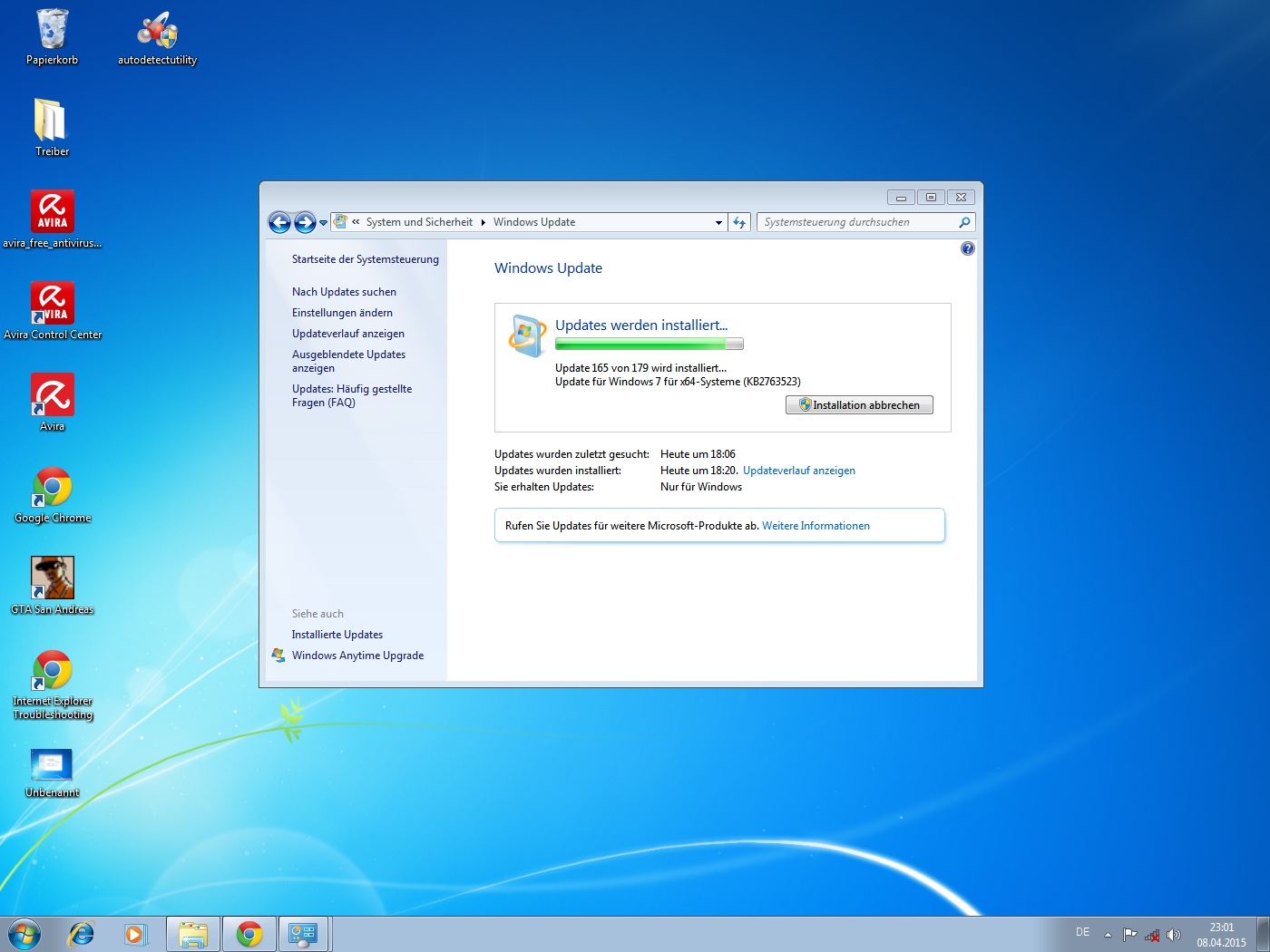This screenshot has height=952, width=1270.
Task: Click the Windows Update breadcrumb
Action: point(534,222)
